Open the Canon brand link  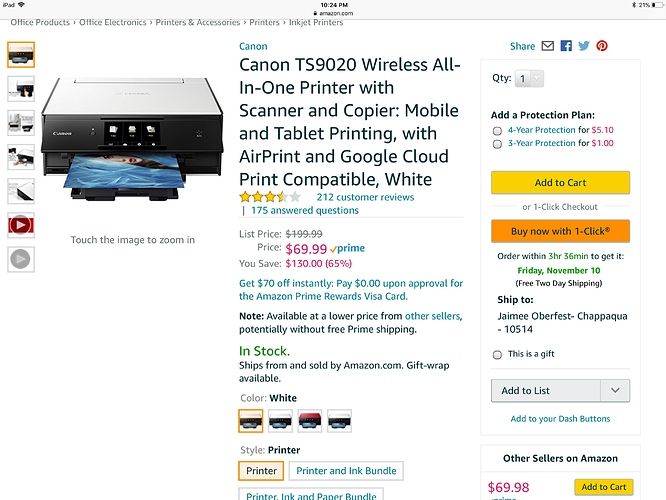[x=253, y=46]
